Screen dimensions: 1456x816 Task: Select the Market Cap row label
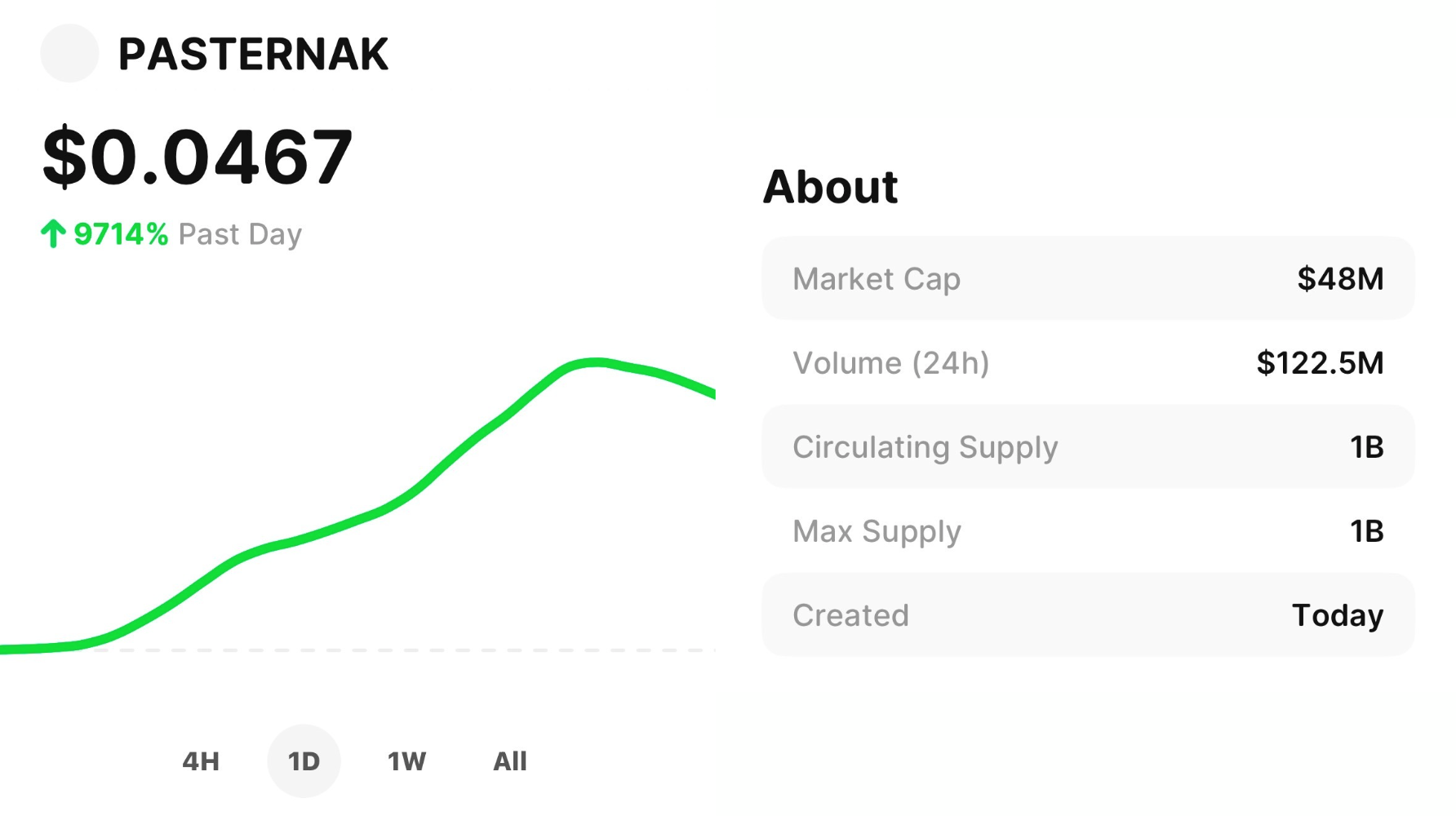coord(877,279)
